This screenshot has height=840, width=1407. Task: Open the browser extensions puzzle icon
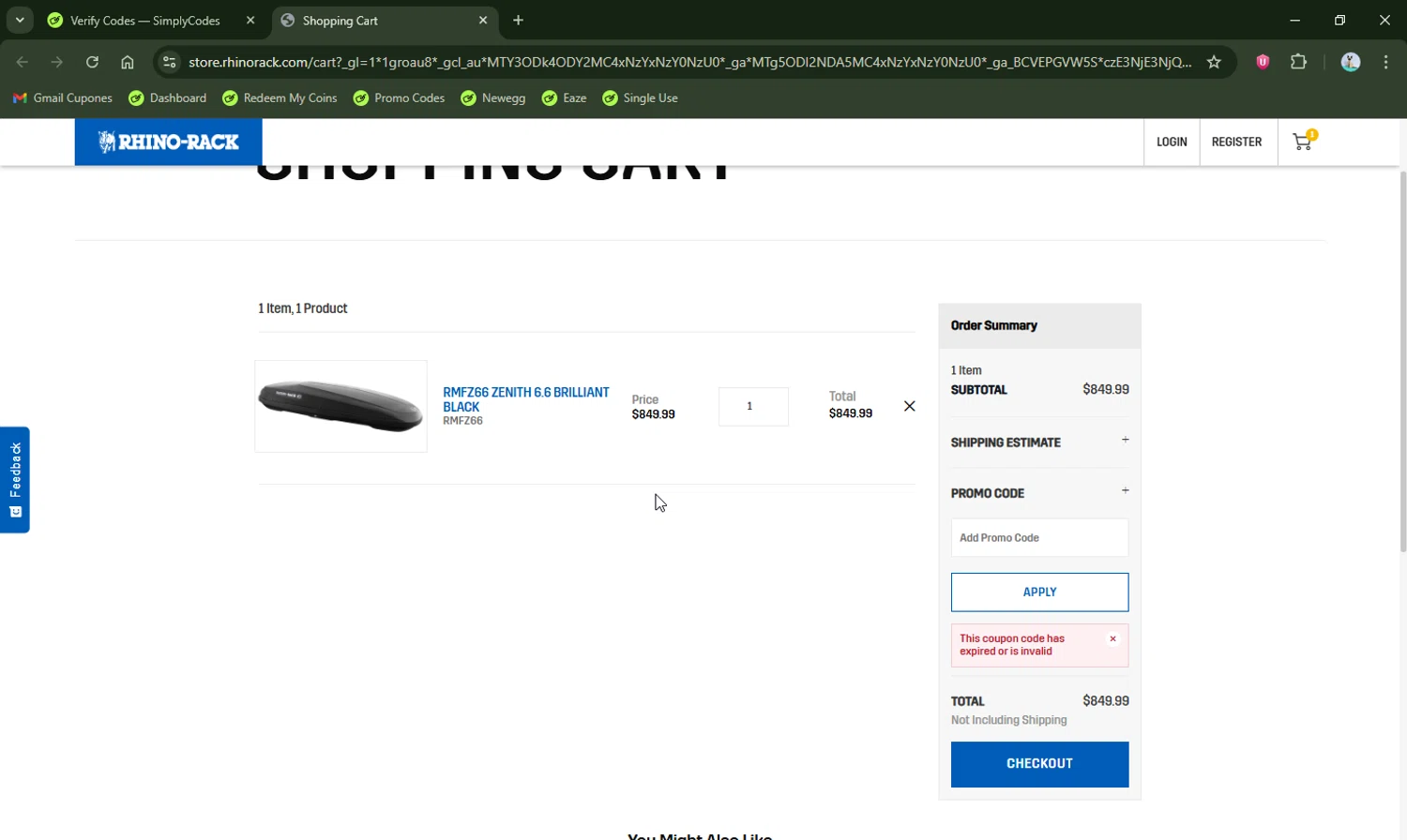pyautogui.click(x=1298, y=62)
